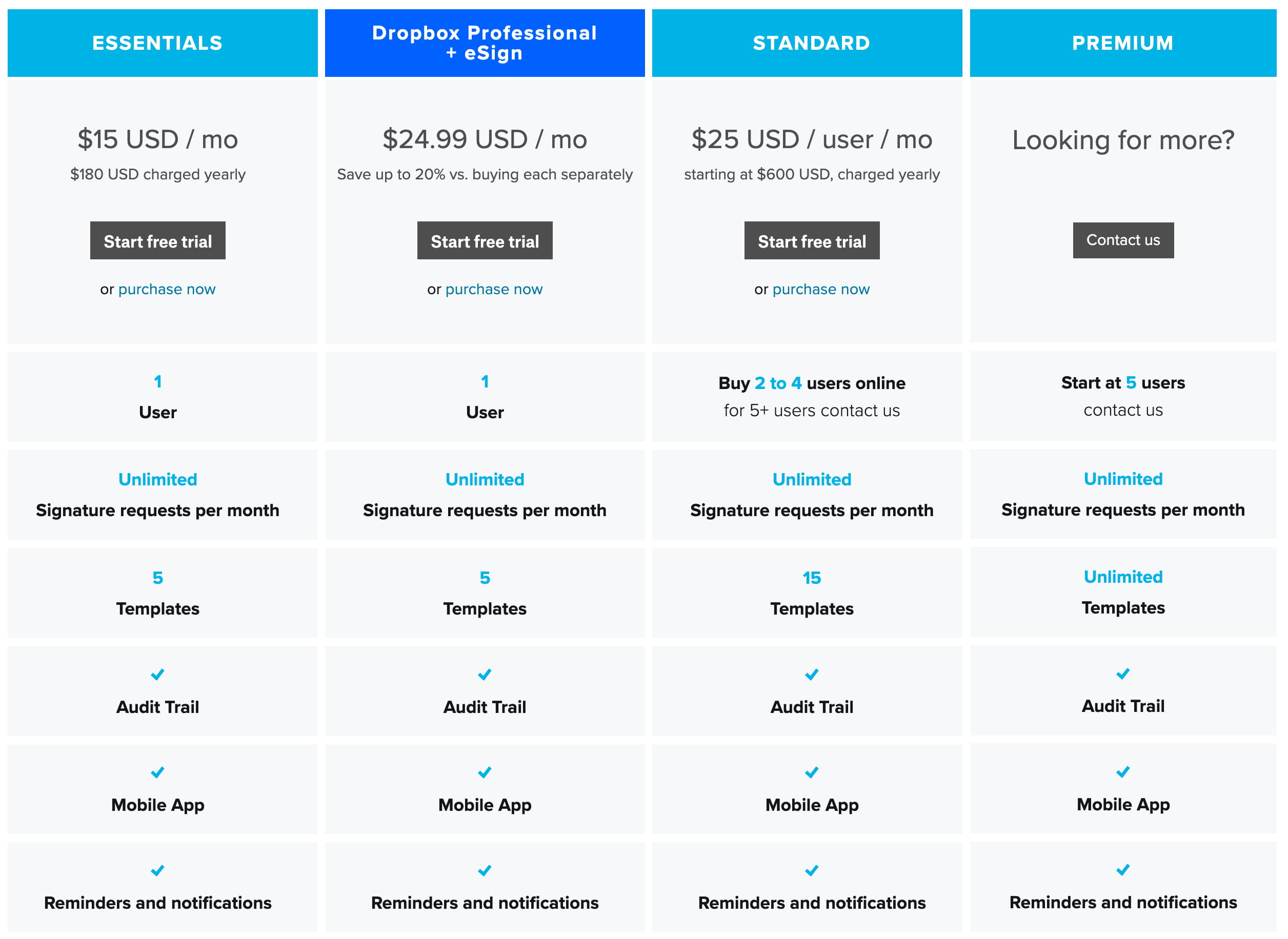Start free trial for Dropbox Professional + eSign

click(x=485, y=241)
